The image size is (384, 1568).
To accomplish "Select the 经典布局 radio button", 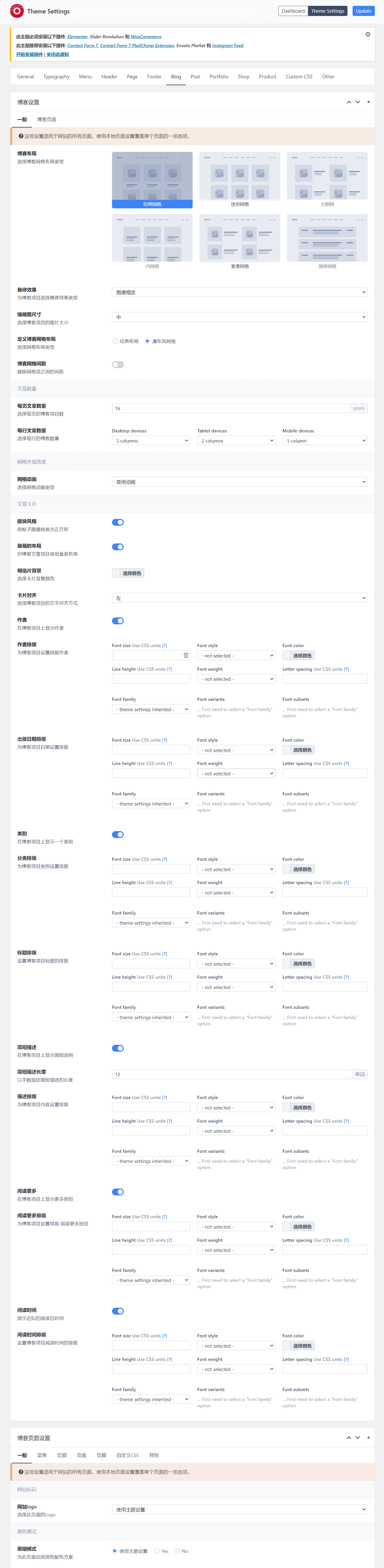I will pyautogui.click(x=115, y=341).
